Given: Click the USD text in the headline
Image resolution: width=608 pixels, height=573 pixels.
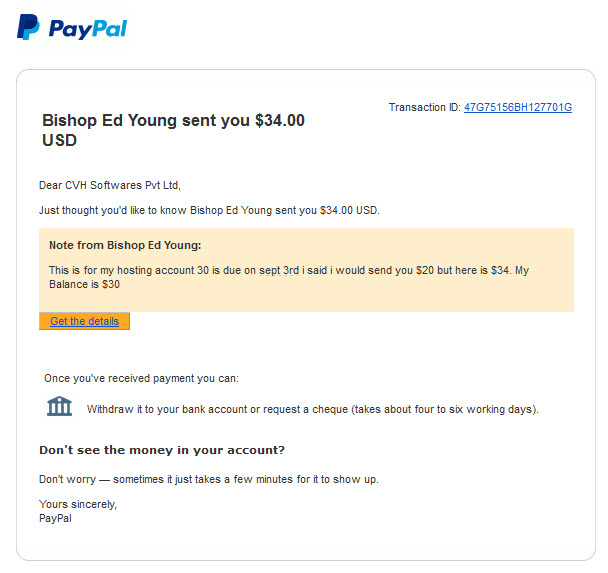Looking at the screenshot, I should click(59, 140).
